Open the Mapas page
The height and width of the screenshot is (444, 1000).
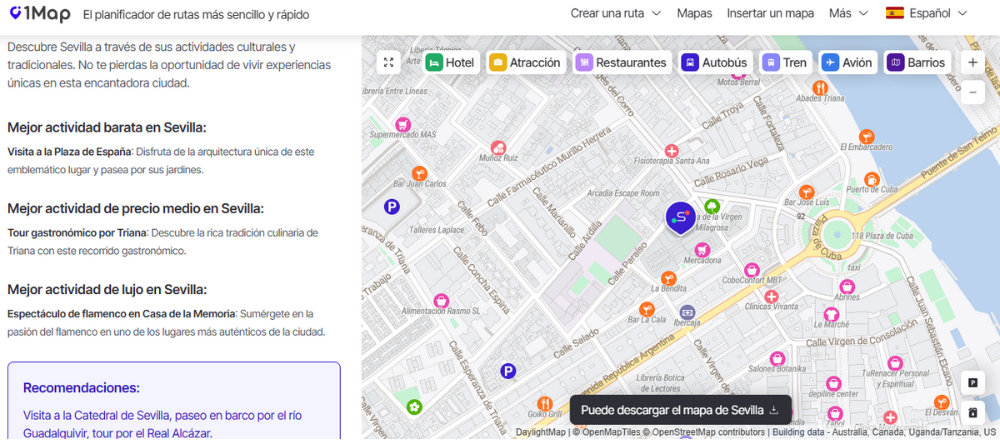pyautogui.click(x=695, y=13)
